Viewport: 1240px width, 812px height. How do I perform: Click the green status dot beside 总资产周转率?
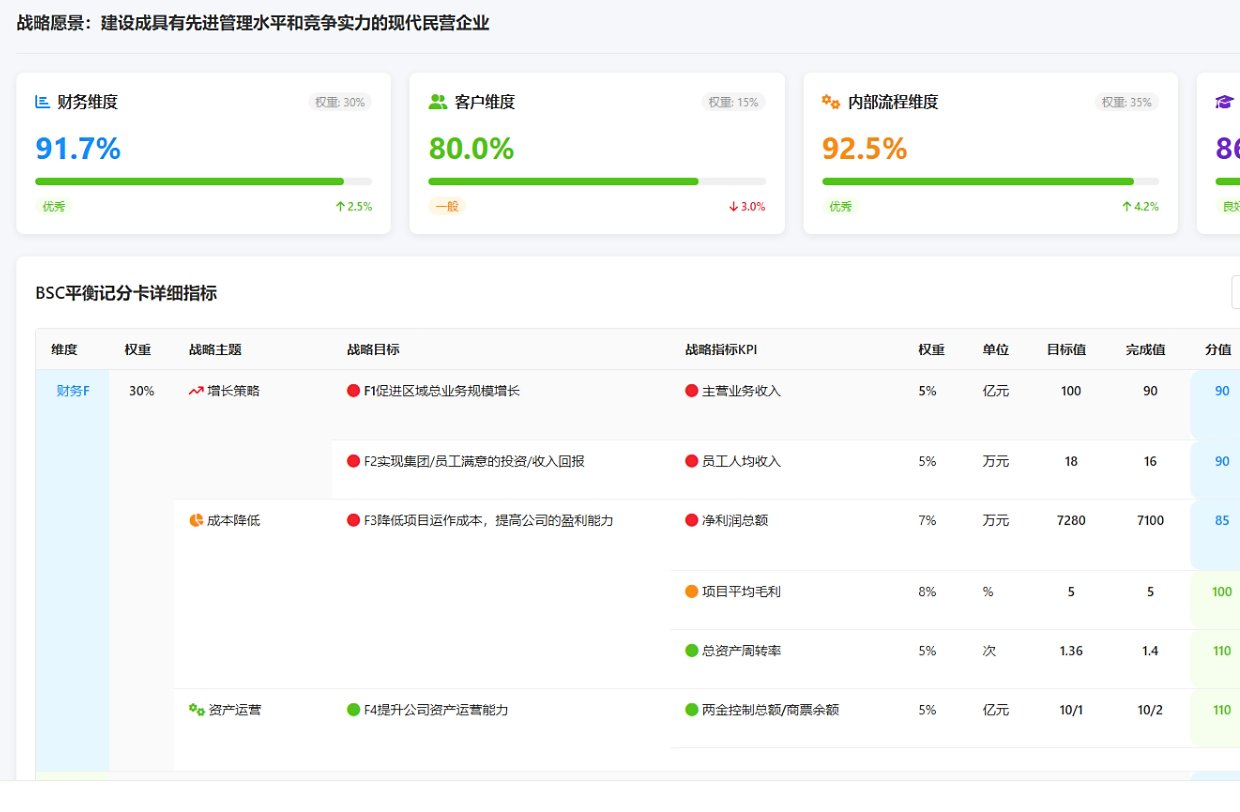(691, 650)
